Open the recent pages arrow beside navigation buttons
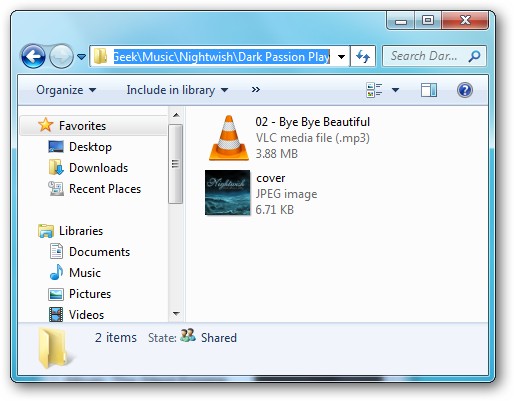The width and height of the screenshot is (514, 401). point(81,57)
